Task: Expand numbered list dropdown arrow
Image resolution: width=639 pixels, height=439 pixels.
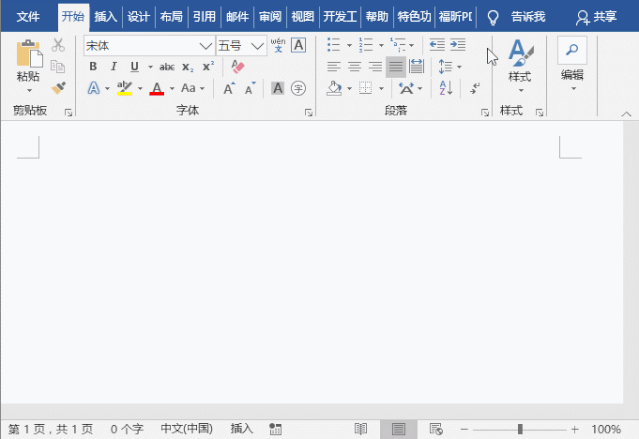Action: (381, 45)
